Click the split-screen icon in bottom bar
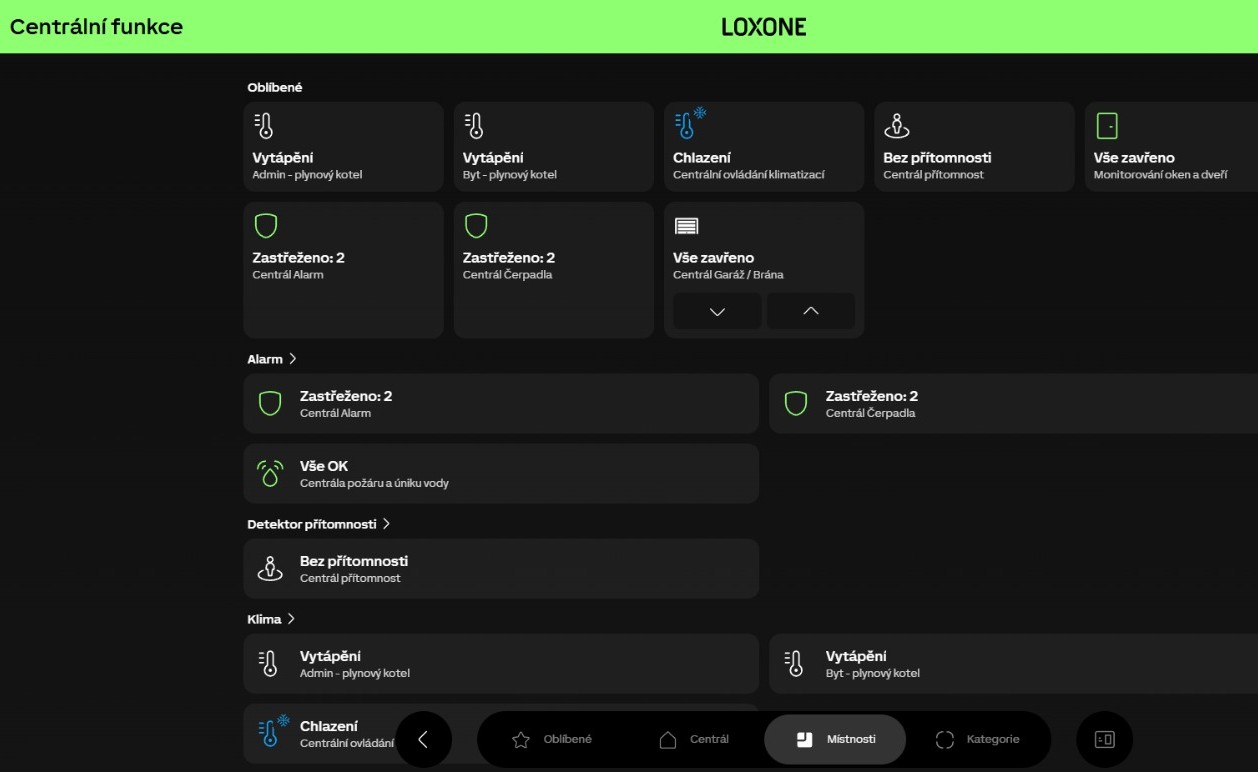This screenshot has height=772, width=1258. (x=1104, y=740)
